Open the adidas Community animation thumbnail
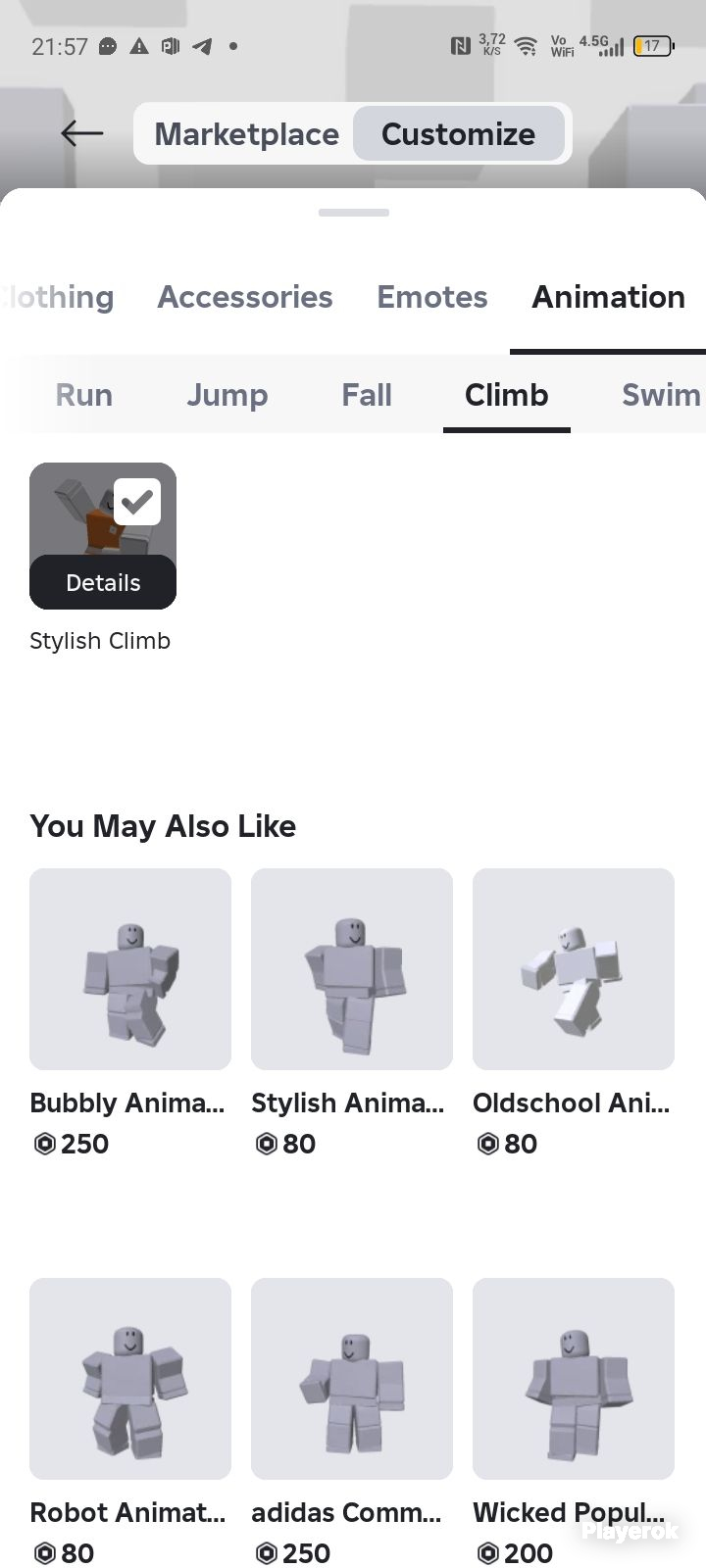 click(352, 1379)
